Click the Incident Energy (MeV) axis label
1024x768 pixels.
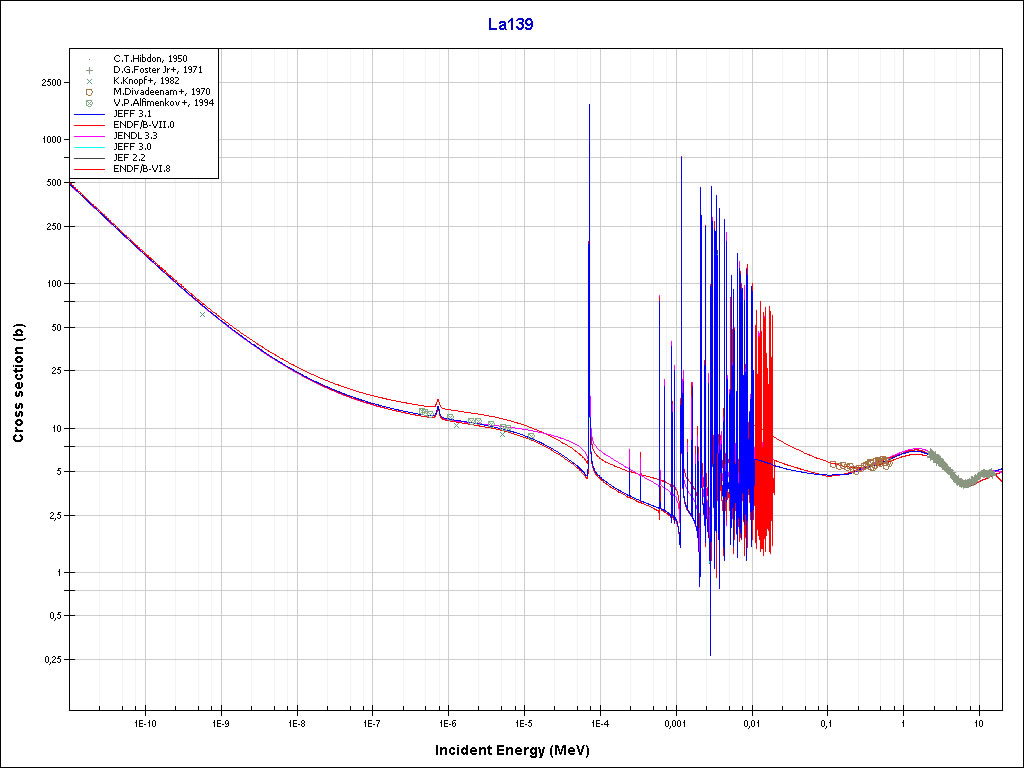coord(519,750)
